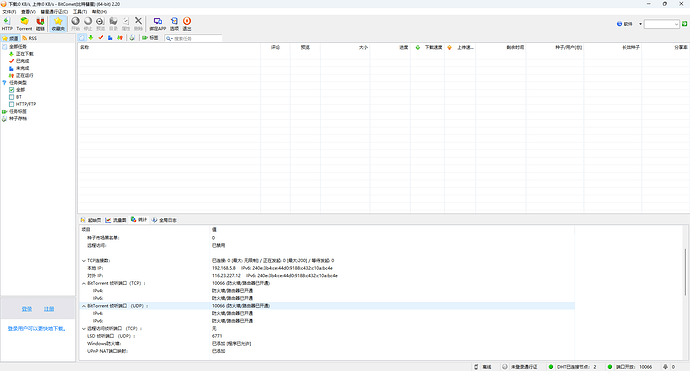Screen dimensions: 690x371
Task: Click the Start task globe icon
Action: pyautogui.click(x=76, y=23)
